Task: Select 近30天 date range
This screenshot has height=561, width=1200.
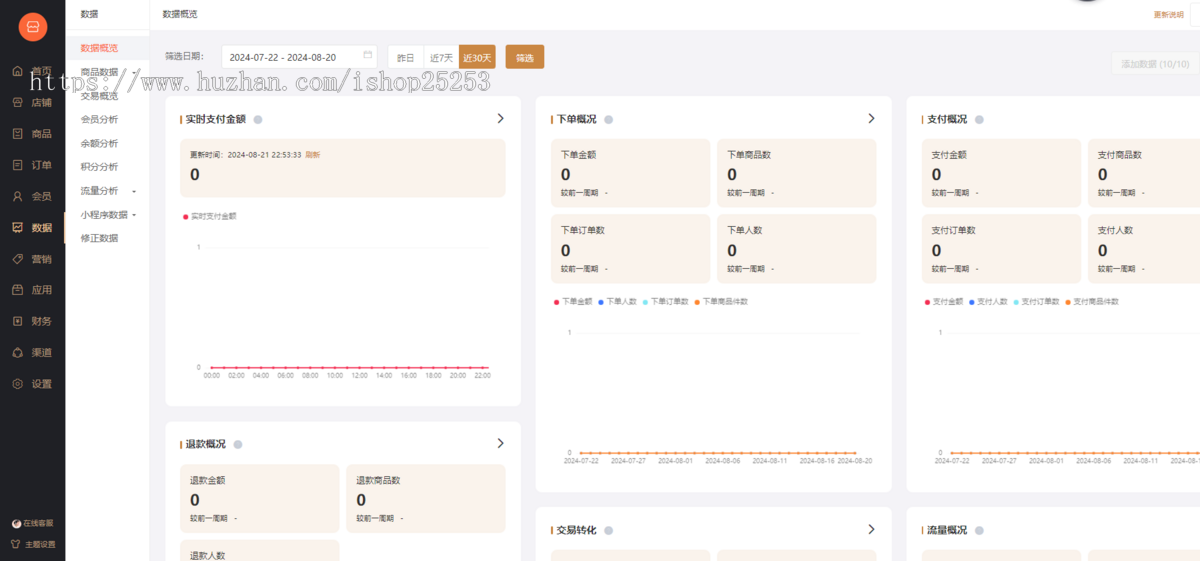Action: [x=477, y=58]
